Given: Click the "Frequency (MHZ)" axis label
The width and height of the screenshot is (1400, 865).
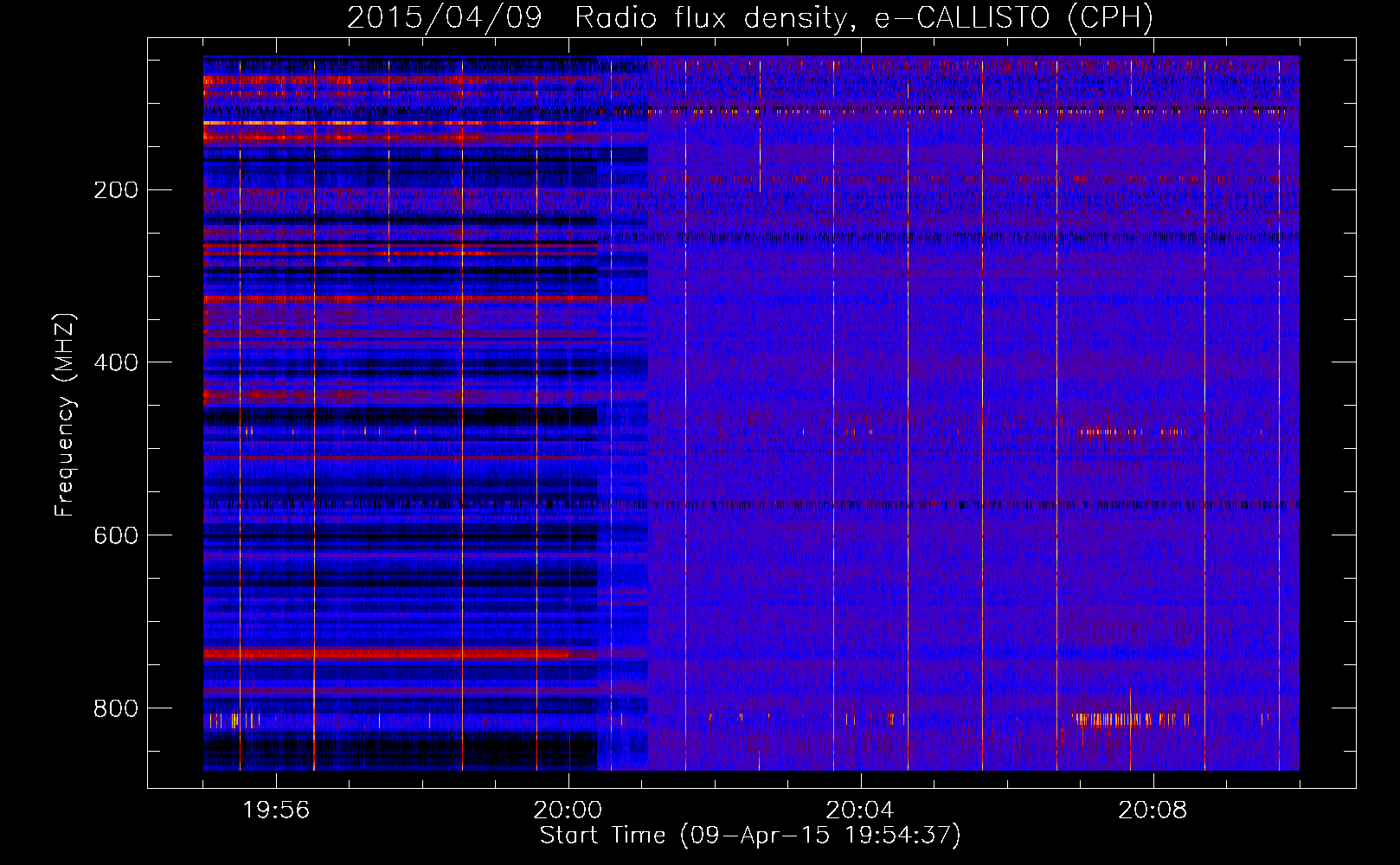Looking at the screenshot, I should (x=65, y=414).
